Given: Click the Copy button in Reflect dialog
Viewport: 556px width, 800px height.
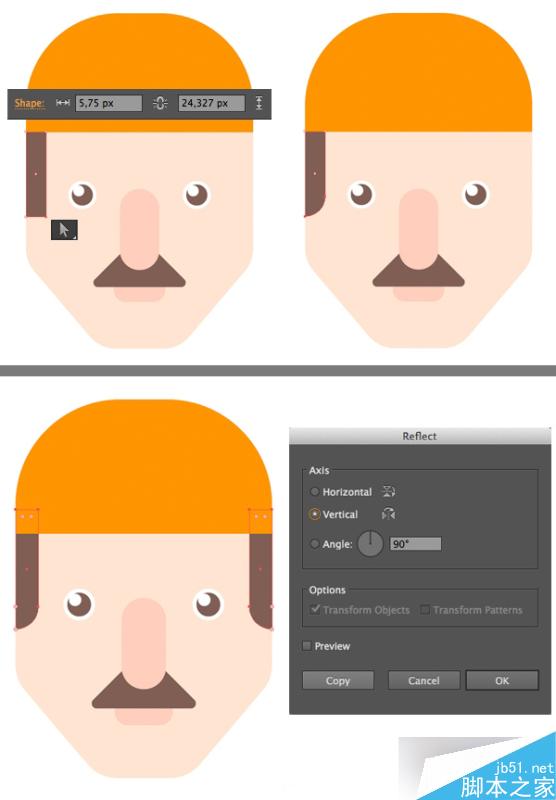Looking at the screenshot, I should [338, 681].
